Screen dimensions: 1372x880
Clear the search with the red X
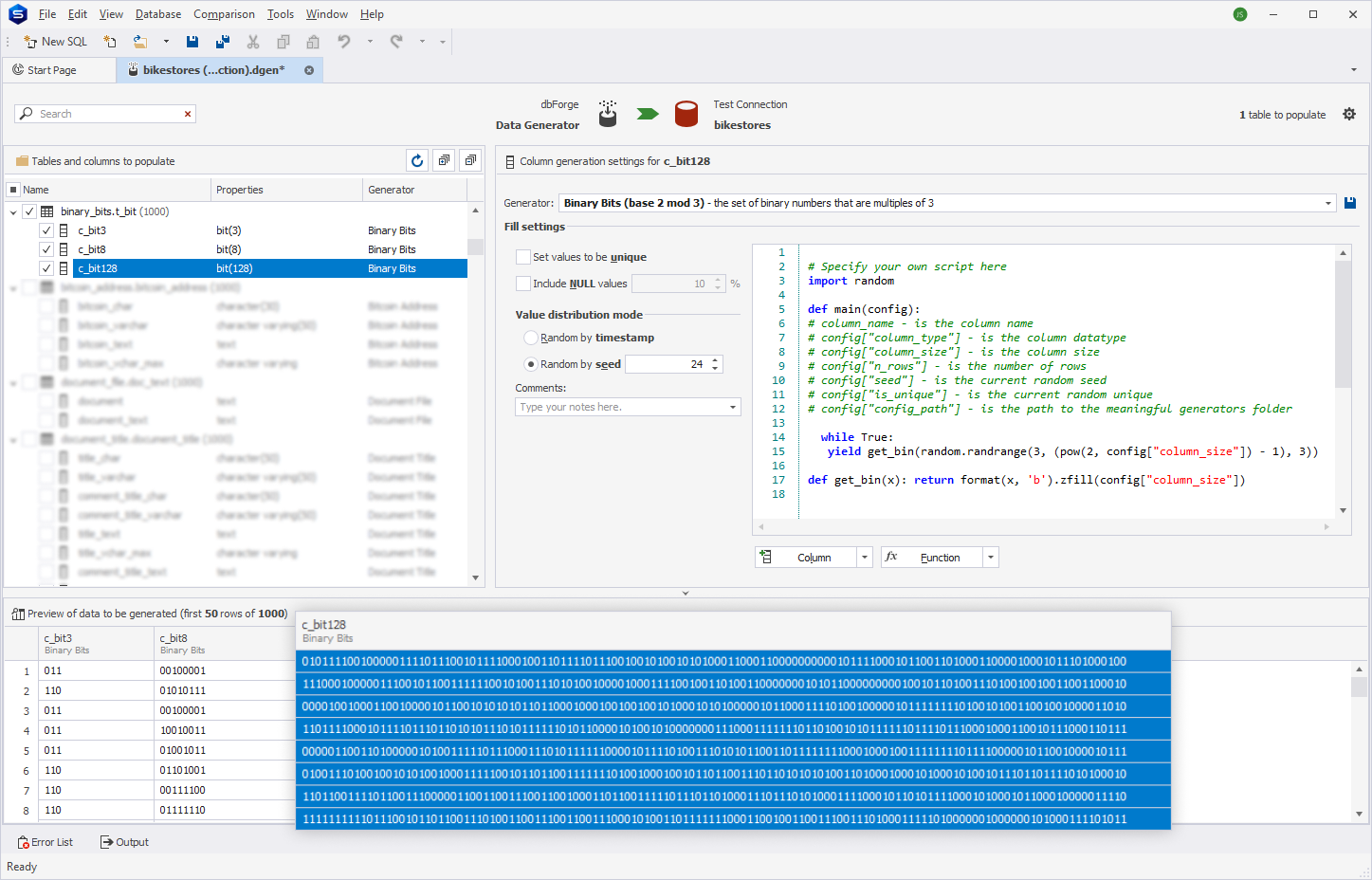[x=188, y=114]
